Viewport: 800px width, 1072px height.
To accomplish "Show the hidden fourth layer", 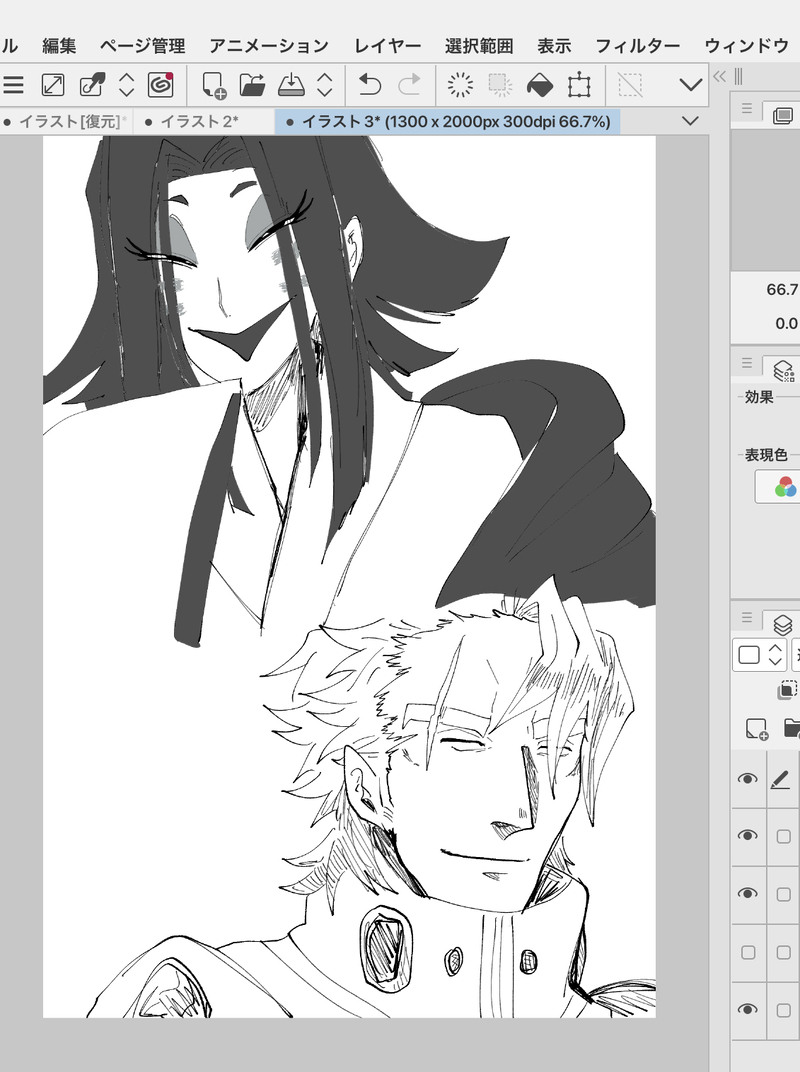I will pos(748,952).
